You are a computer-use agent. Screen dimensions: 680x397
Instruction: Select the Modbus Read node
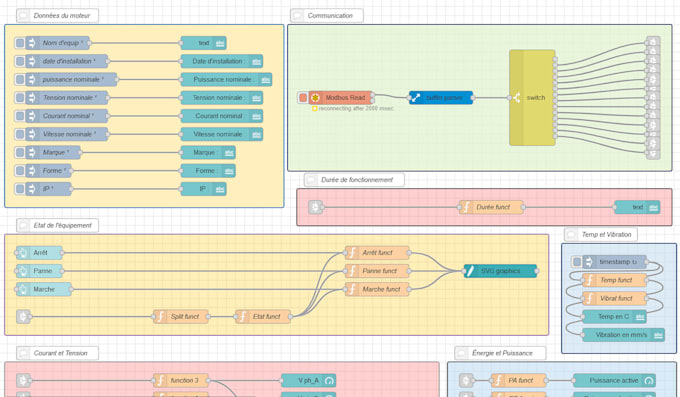pyautogui.click(x=341, y=98)
